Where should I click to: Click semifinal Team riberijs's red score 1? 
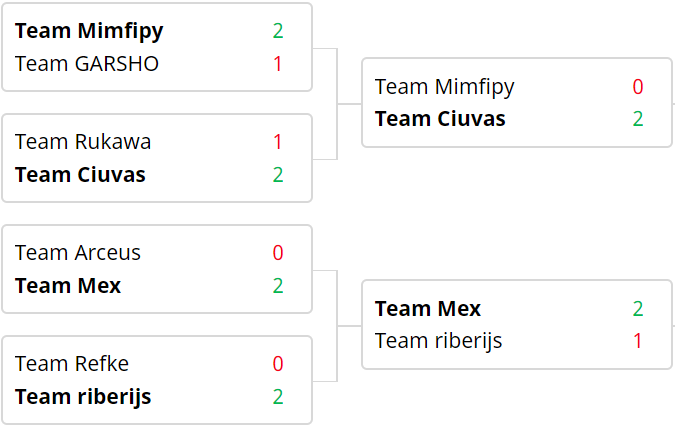[638, 341]
